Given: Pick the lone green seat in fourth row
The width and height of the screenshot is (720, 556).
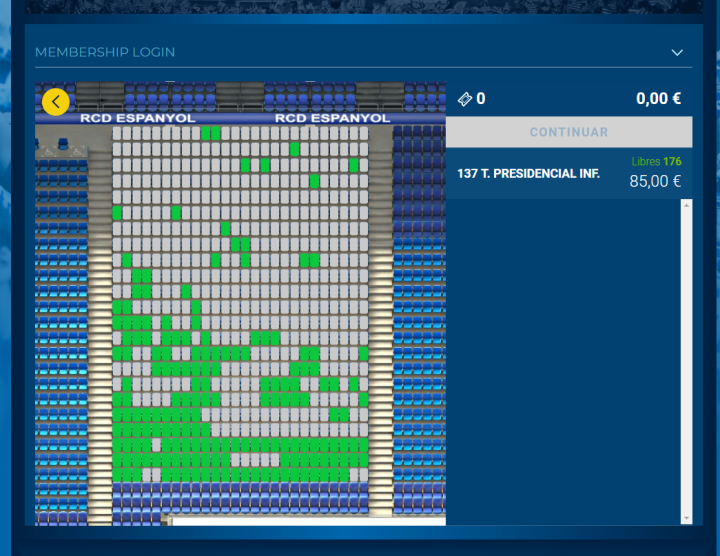Looking at the screenshot, I should [x=314, y=181].
